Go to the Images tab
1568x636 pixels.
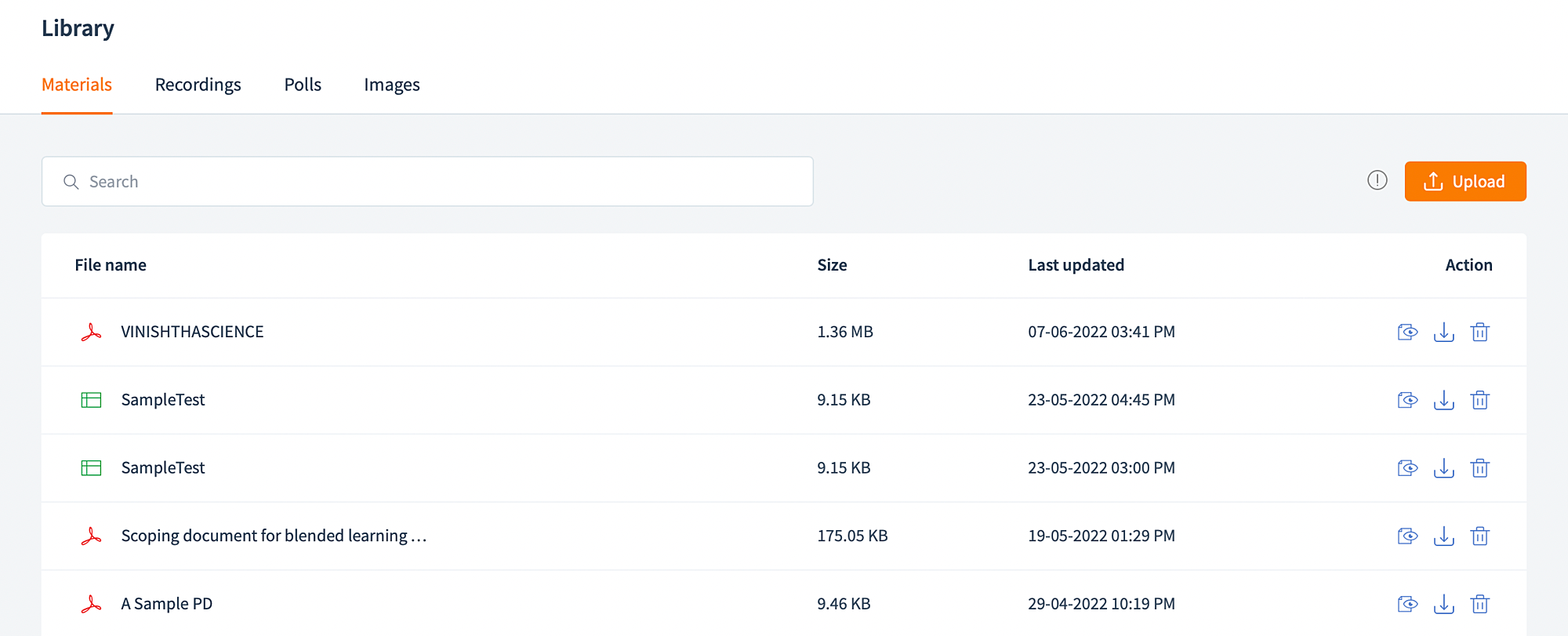[x=391, y=85]
